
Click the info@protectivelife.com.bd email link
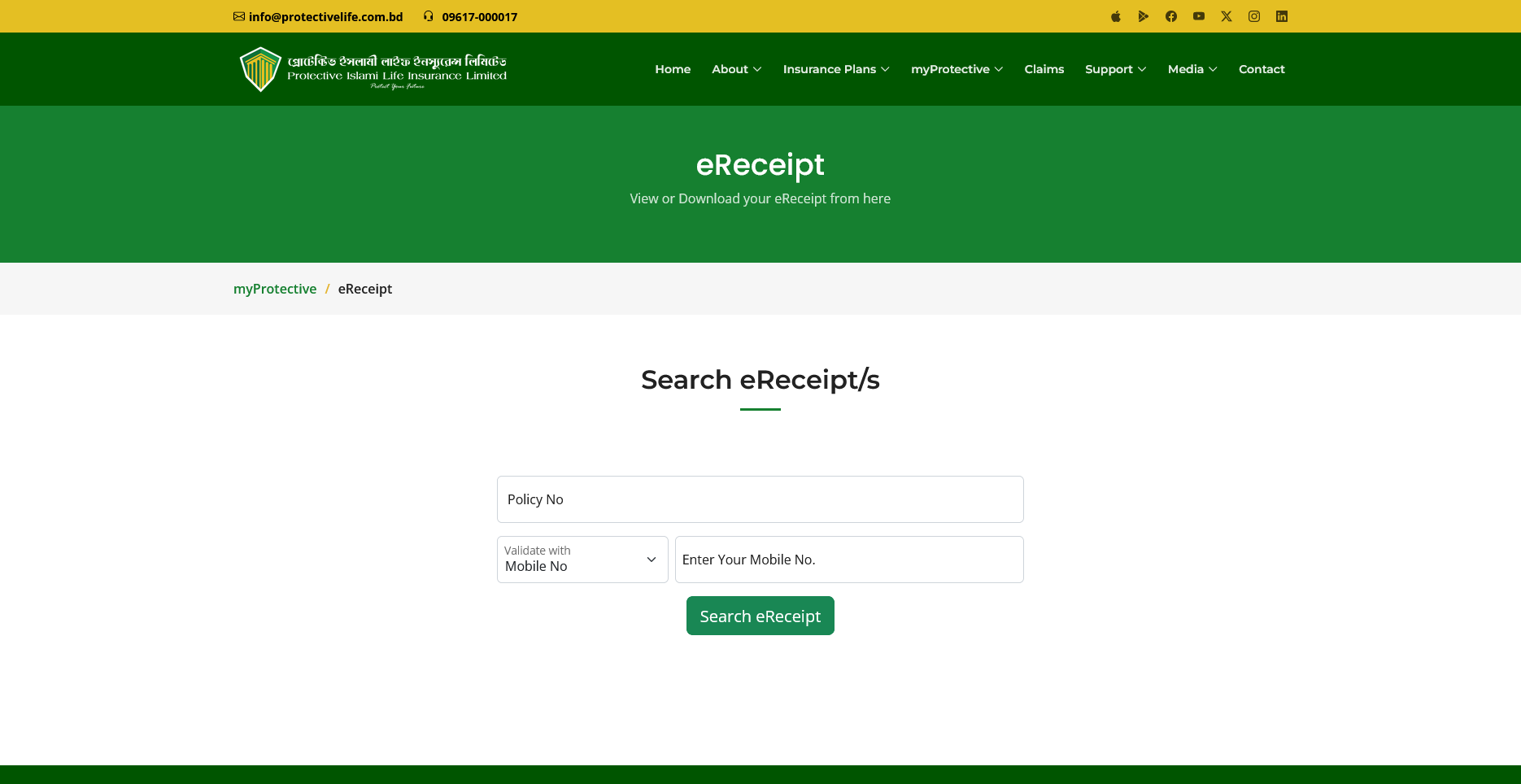click(x=326, y=16)
